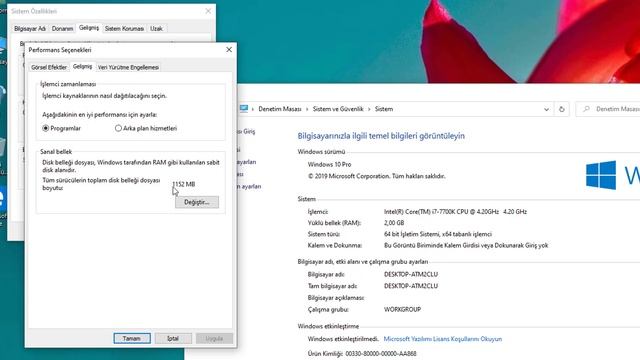
Task: Click Denetim Masası in the breadcrumb
Action: click(280, 109)
